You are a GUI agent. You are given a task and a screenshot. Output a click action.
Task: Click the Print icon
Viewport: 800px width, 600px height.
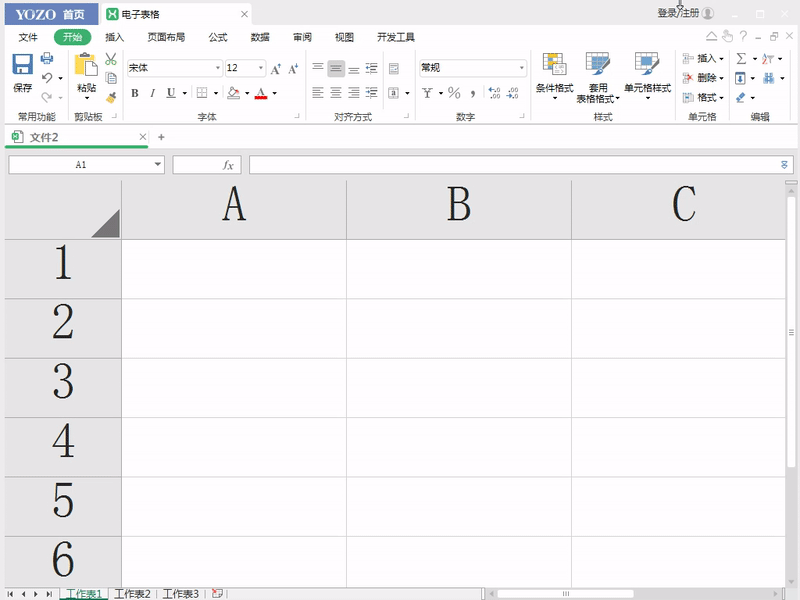47,58
